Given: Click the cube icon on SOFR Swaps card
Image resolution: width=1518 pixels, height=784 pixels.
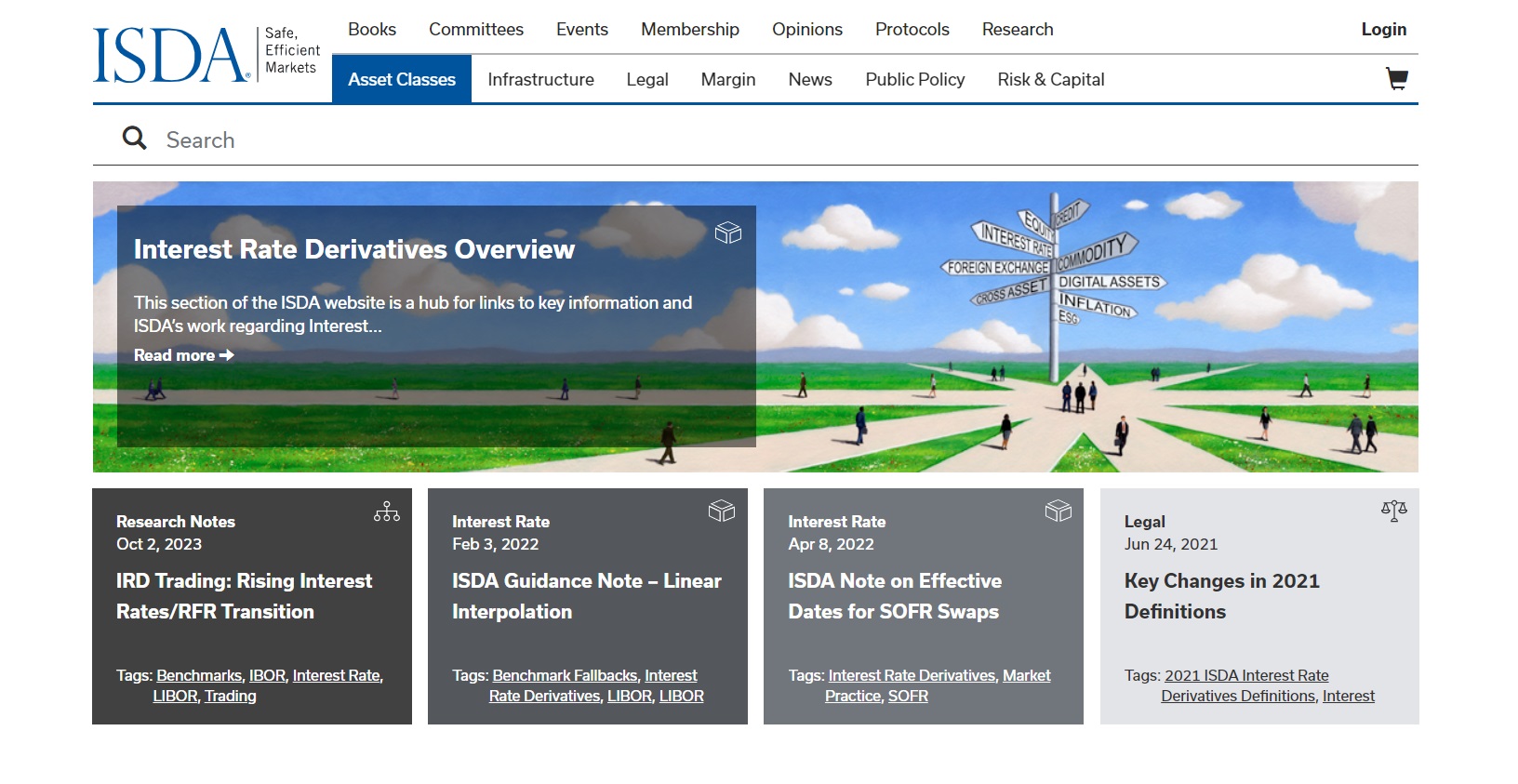Looking at the screenshot, I should [1058, 511].
